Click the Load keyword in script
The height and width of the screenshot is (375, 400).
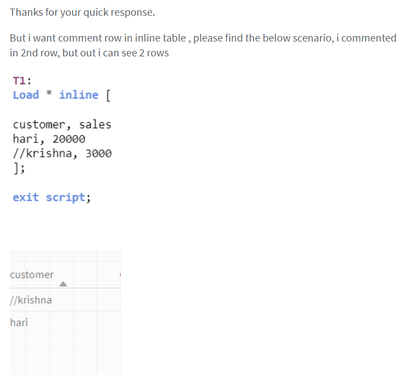pyautogui.click(x=26, y=95)
